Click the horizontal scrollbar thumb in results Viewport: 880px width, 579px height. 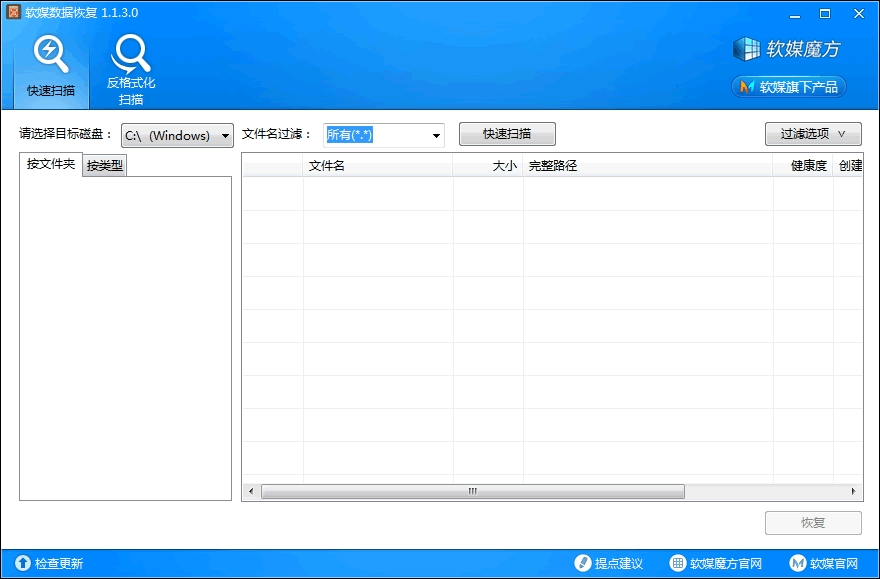472,491
